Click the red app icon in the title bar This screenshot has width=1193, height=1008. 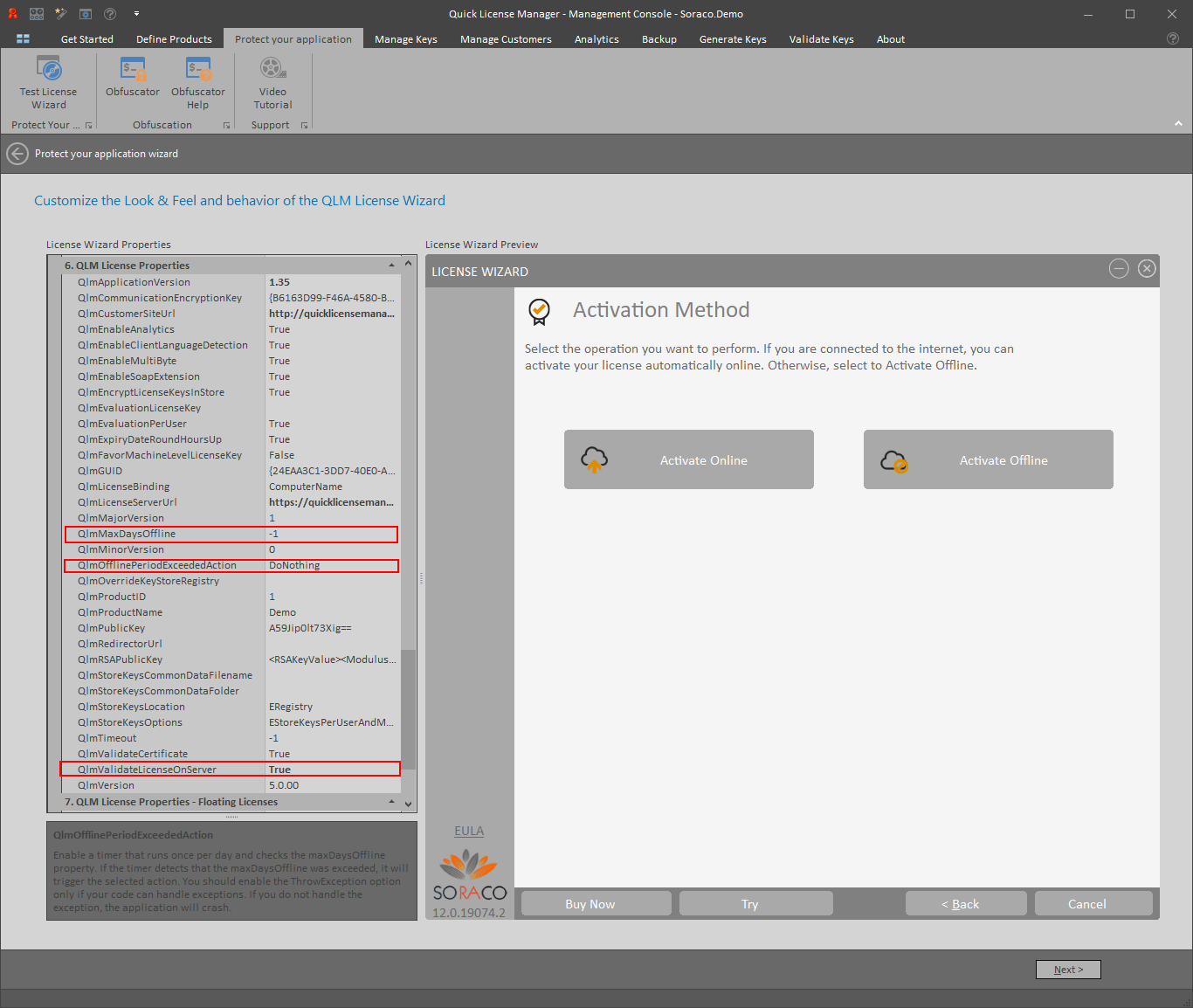click(12, 13)
